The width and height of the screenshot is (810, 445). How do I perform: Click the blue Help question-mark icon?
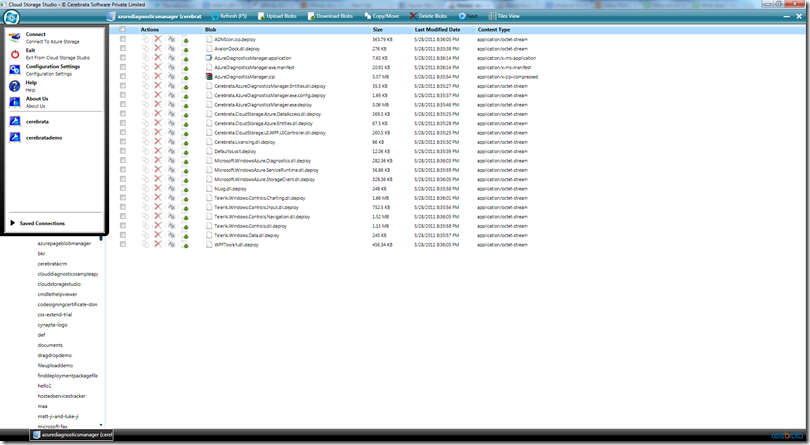[14, 86]
